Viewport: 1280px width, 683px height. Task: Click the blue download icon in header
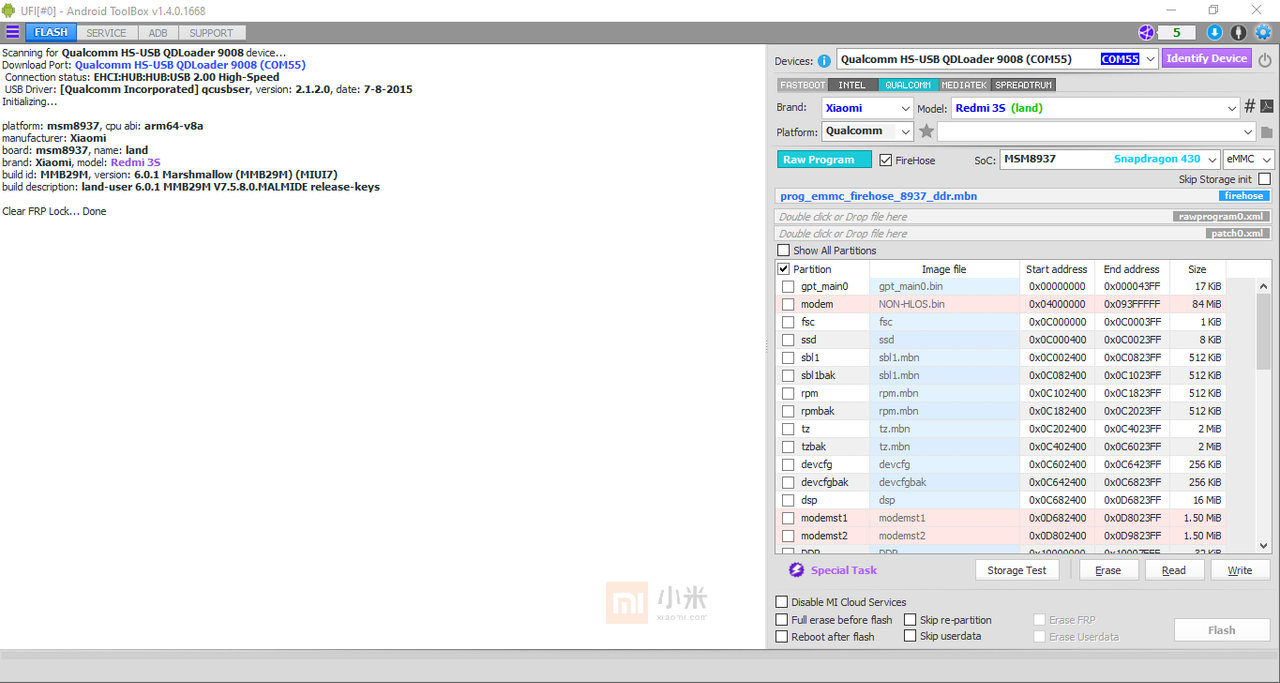1215,32
